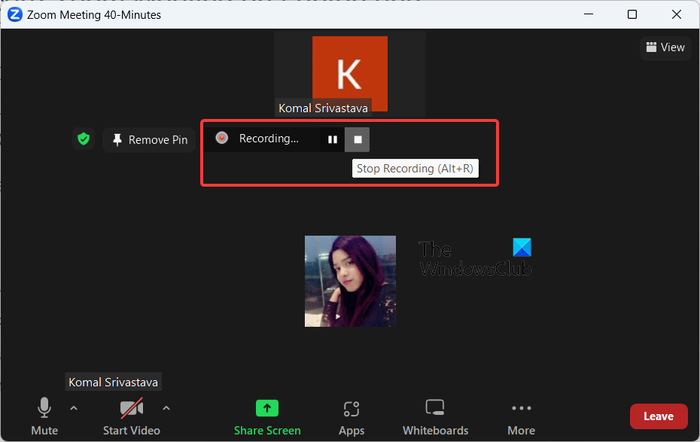Pause the recording
The image size is (700, 442).
[332, 139]
